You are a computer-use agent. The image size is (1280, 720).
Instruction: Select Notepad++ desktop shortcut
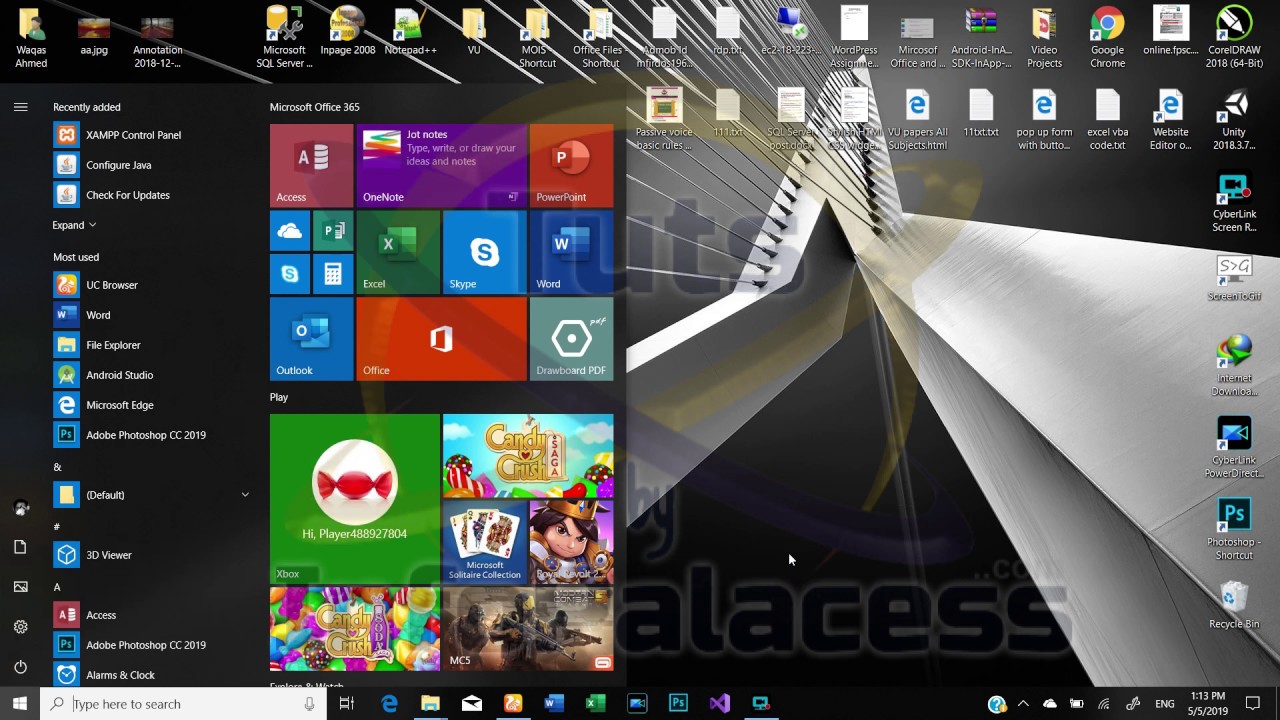pos(411,32)
